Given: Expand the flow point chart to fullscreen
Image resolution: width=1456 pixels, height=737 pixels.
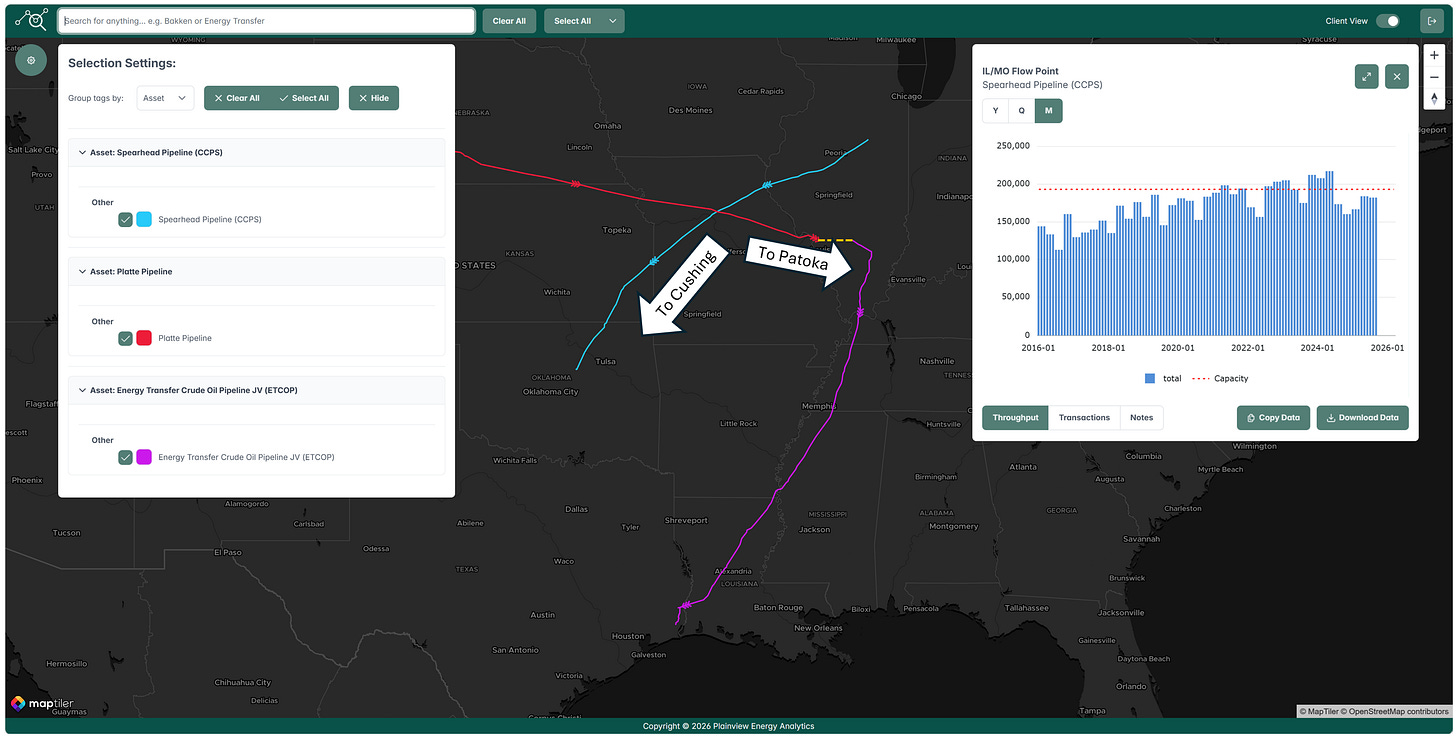Looking at the screenshot, I should click(1366, 77).
